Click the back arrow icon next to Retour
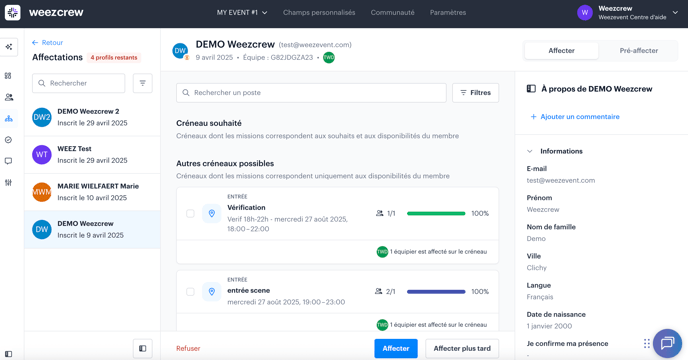This screenshot has width=688, height=360. point(35,43)
